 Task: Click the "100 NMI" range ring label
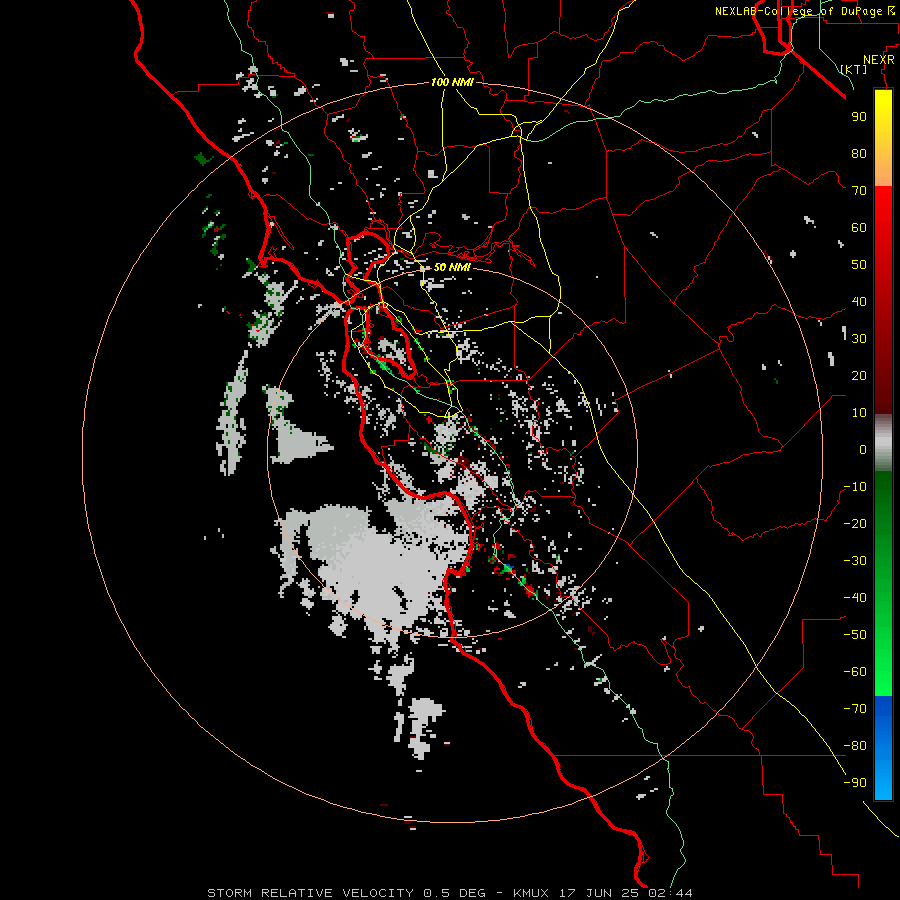coord(452,82)
